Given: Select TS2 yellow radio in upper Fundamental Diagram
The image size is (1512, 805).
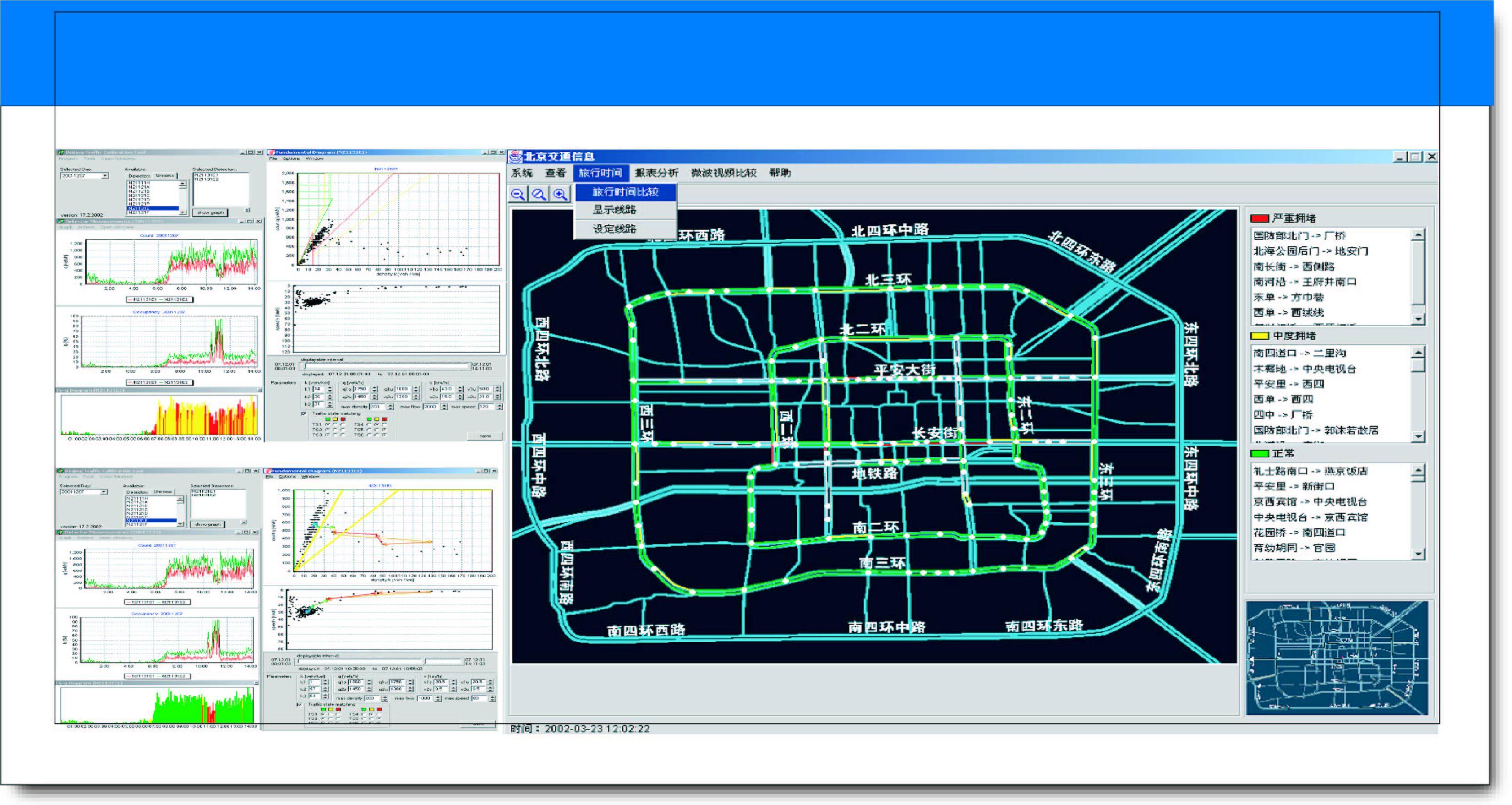Looking at the screenshot, I should [x=336, y=430].
